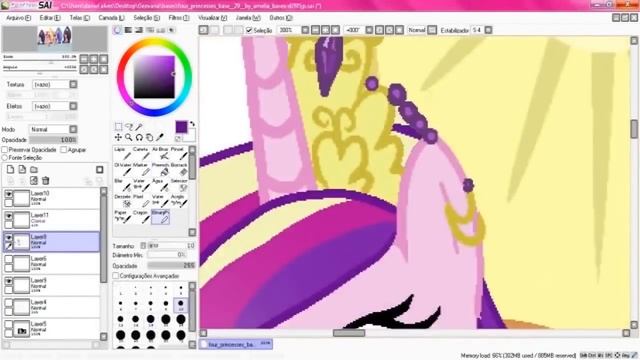Adjust the layer Opacidade 100% slider

[x=53, y=140]
